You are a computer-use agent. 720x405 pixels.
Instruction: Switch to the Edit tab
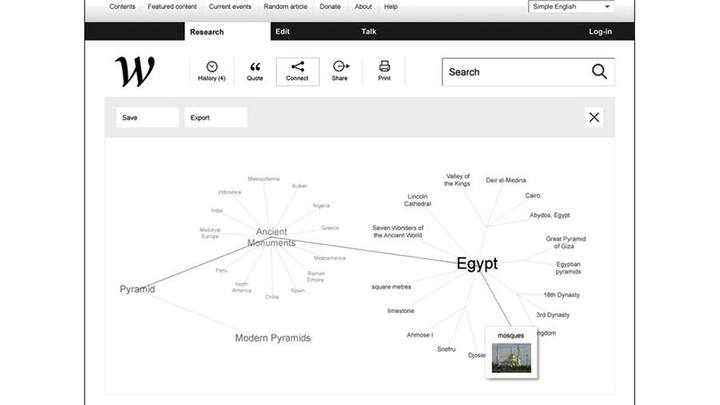[x=283, y=32]
